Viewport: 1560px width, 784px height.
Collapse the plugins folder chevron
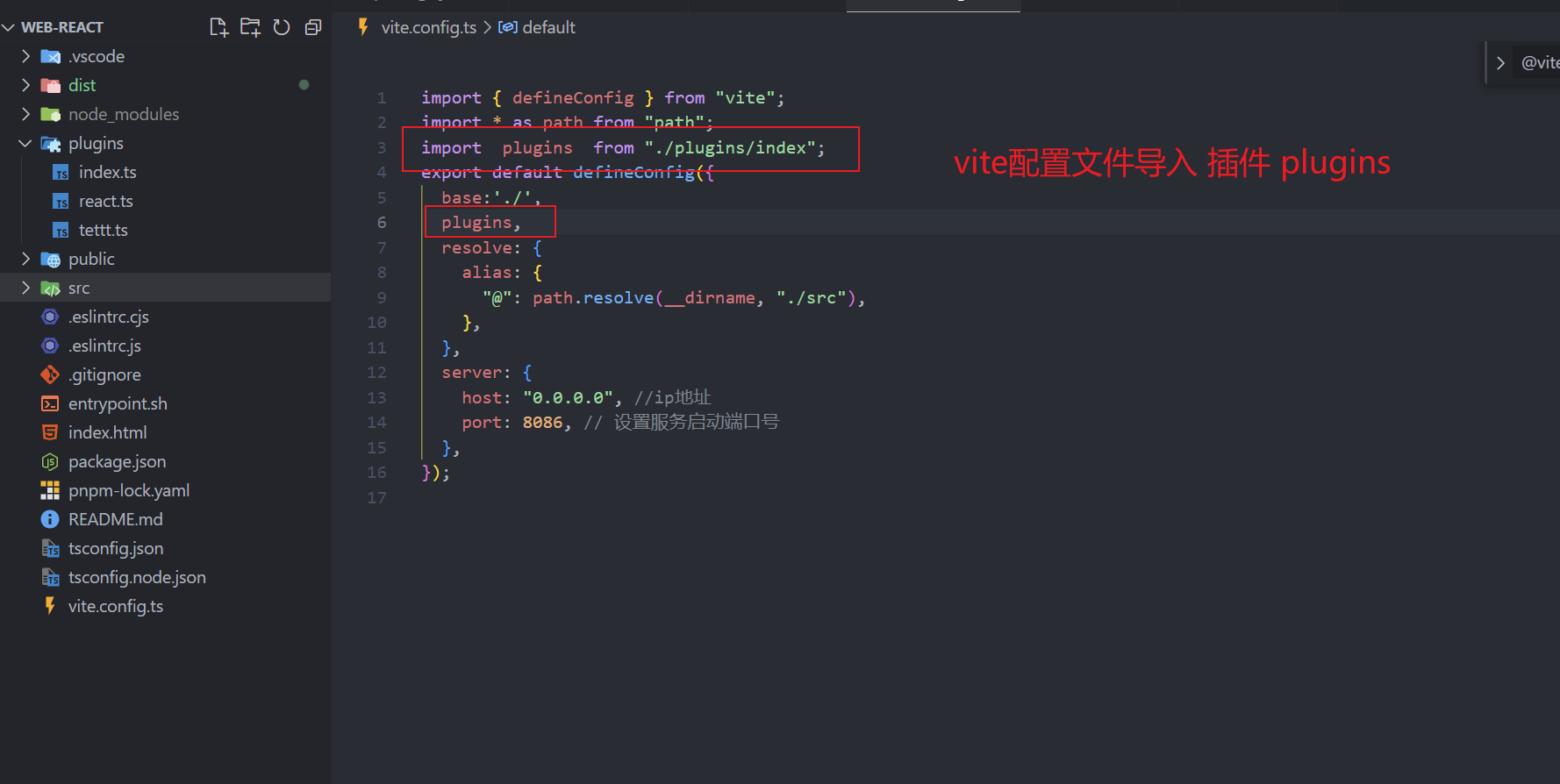25,143
